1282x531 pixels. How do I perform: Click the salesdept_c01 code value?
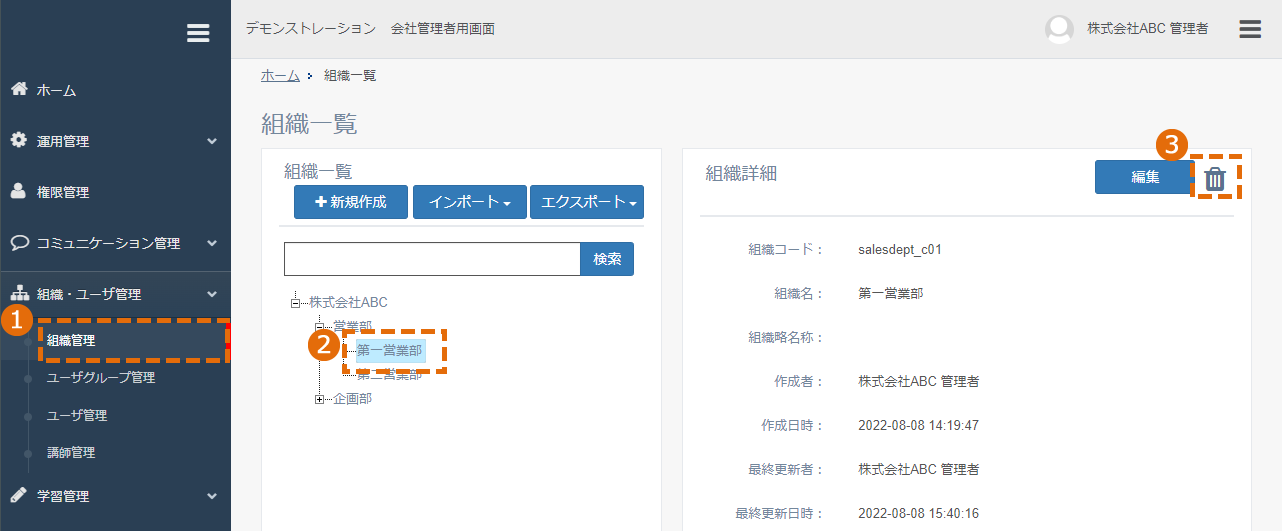(x=900, y=250)
